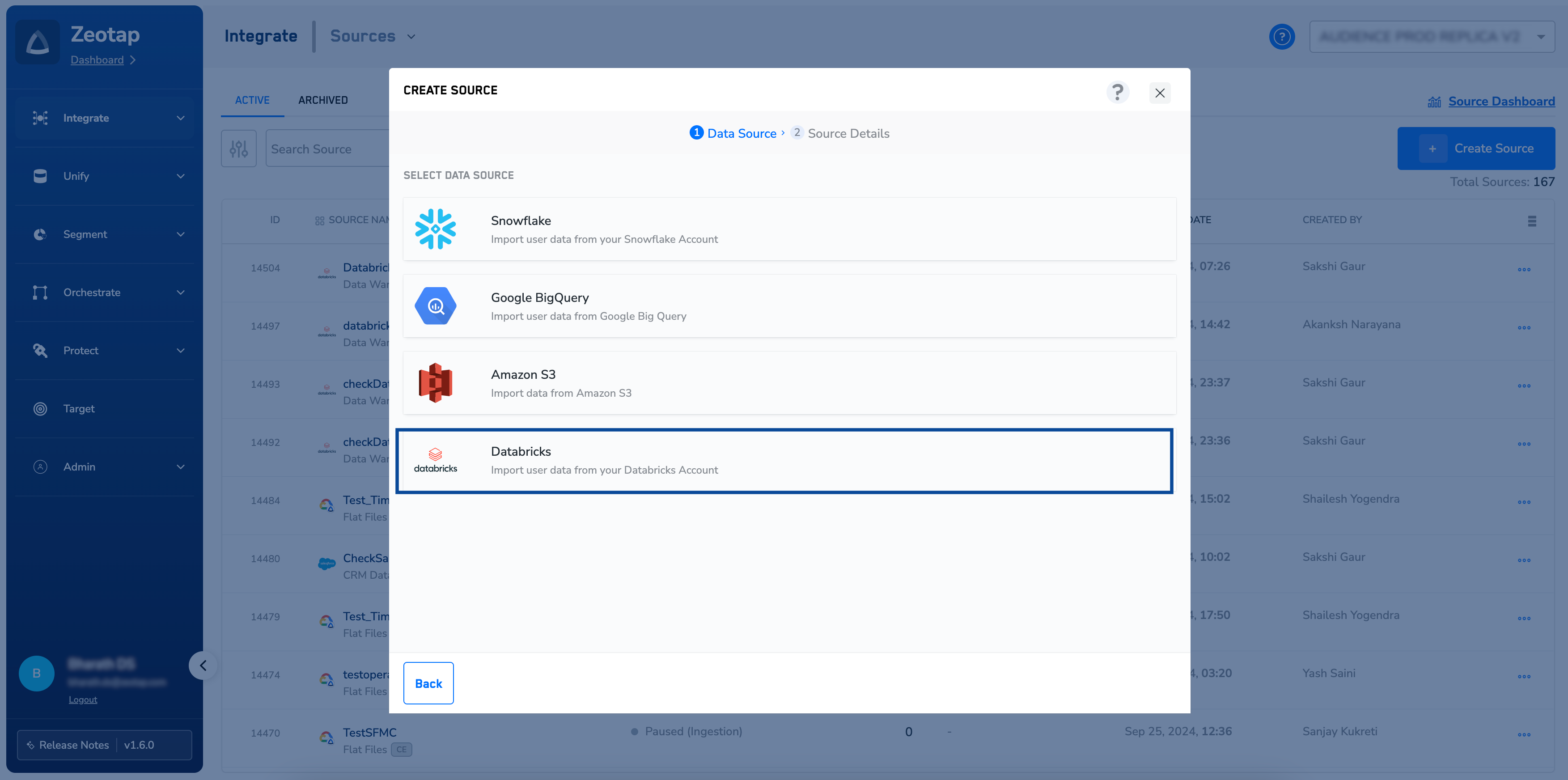Select the Target sidebar menu item
The width and height of the screenshot is (1568, 780).
[79, 409]
